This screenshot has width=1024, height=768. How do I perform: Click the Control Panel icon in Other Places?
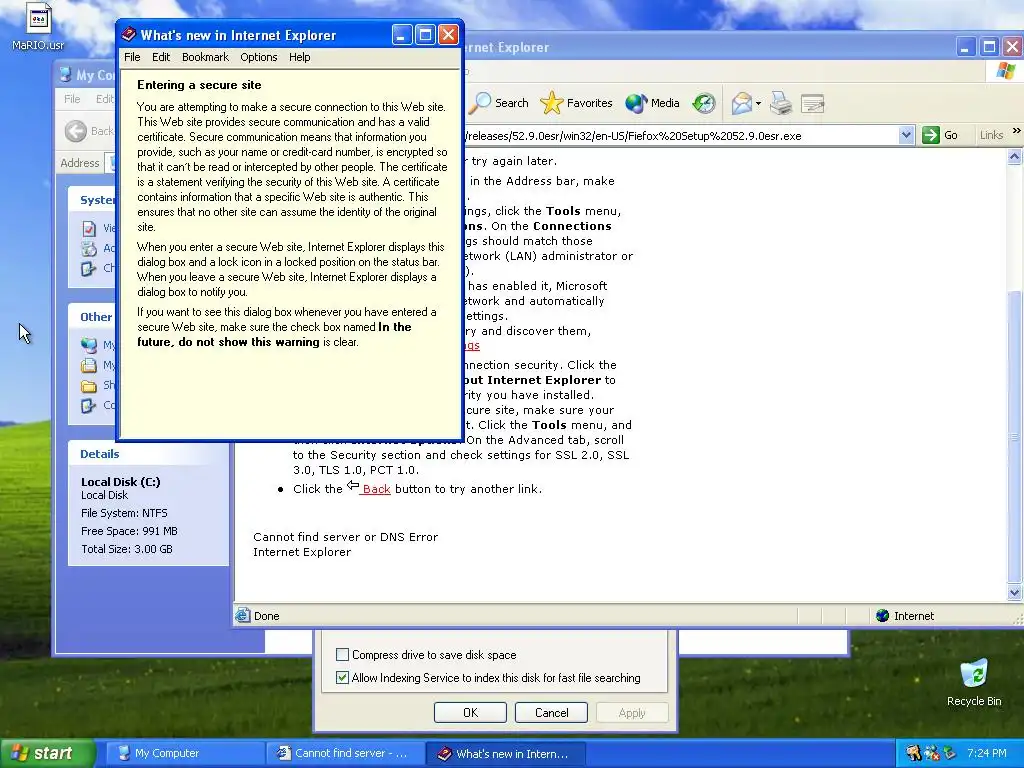click(x=89, y=405)
